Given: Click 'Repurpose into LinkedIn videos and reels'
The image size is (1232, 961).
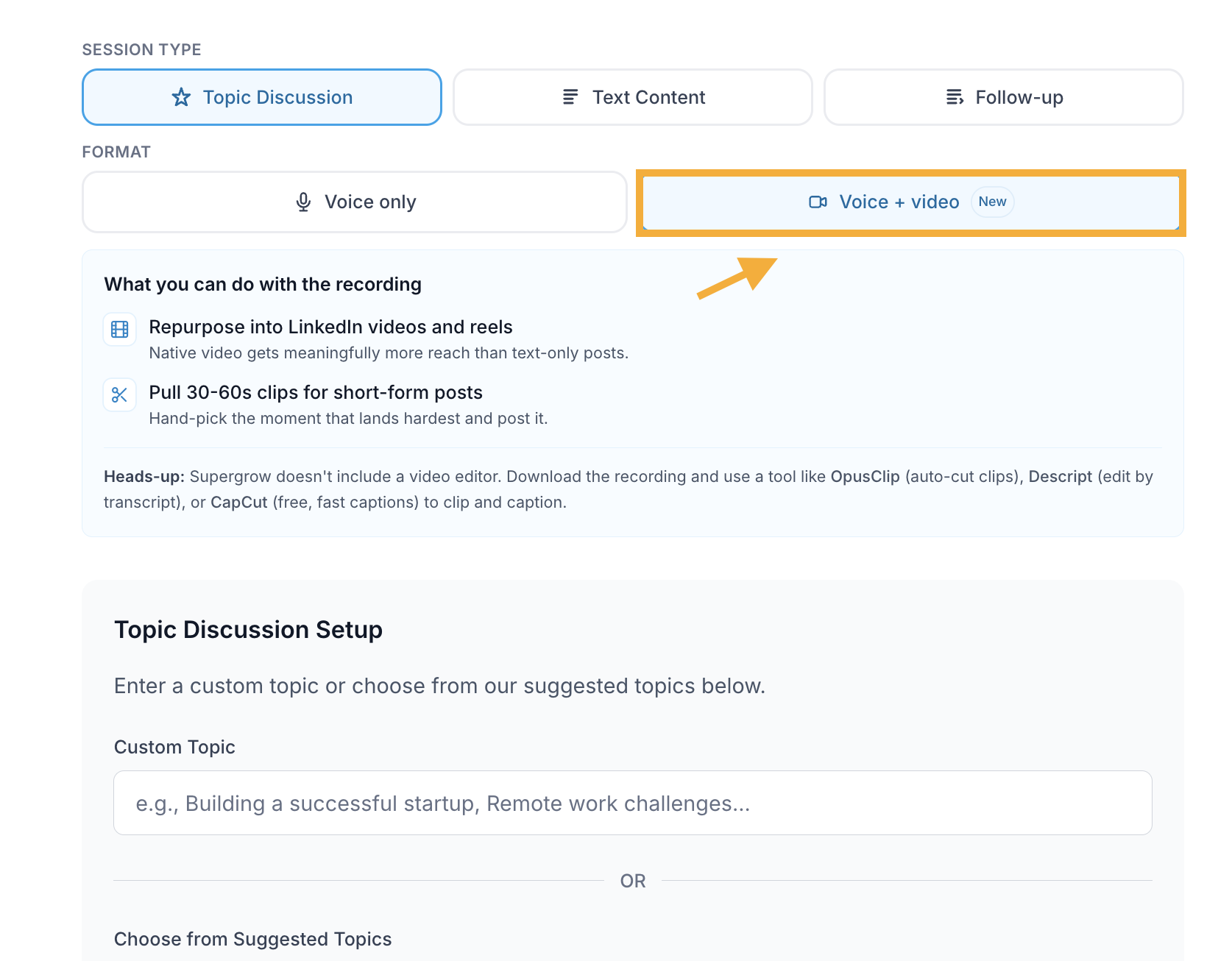Looking at the screenshot, I should pos(330,327).
